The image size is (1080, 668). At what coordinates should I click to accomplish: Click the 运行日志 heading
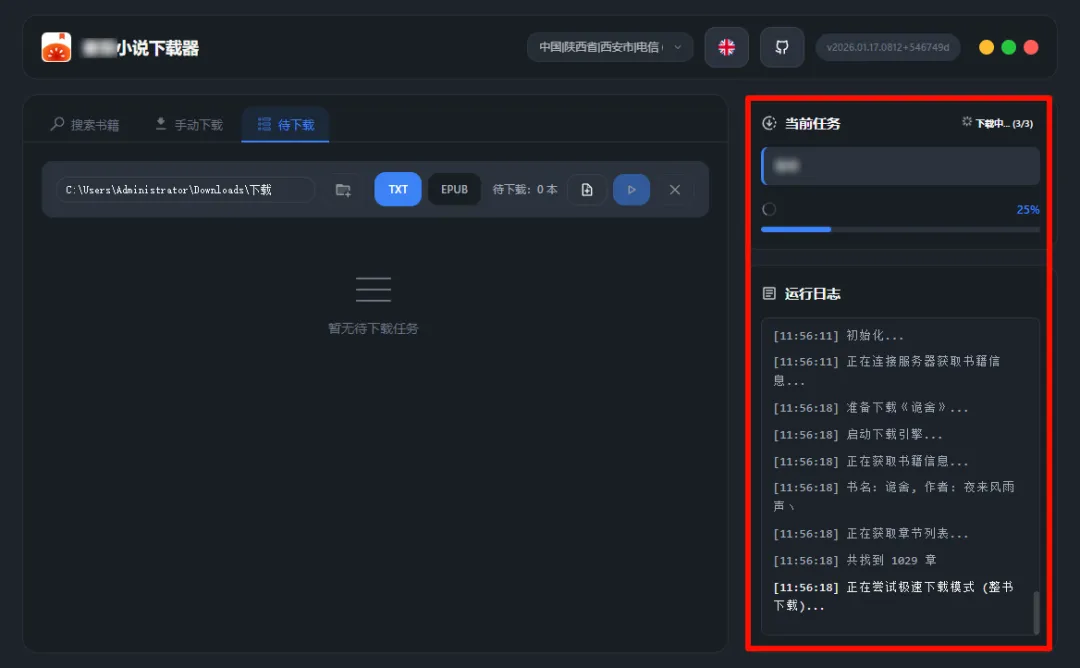[x=813, y=293]
